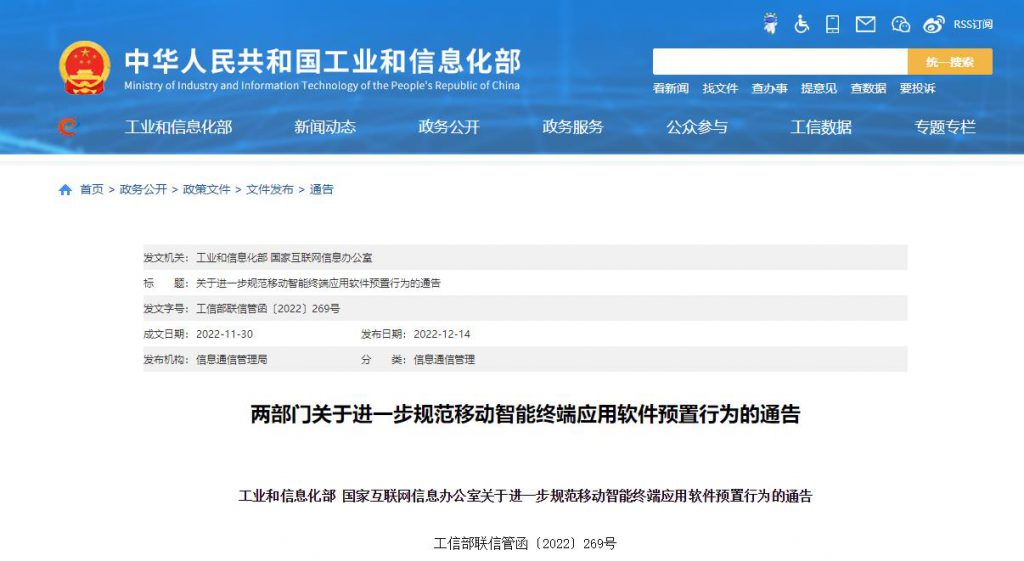Select 工信数据 in navigation bar
1024x561 pixels.
[821, 127]
